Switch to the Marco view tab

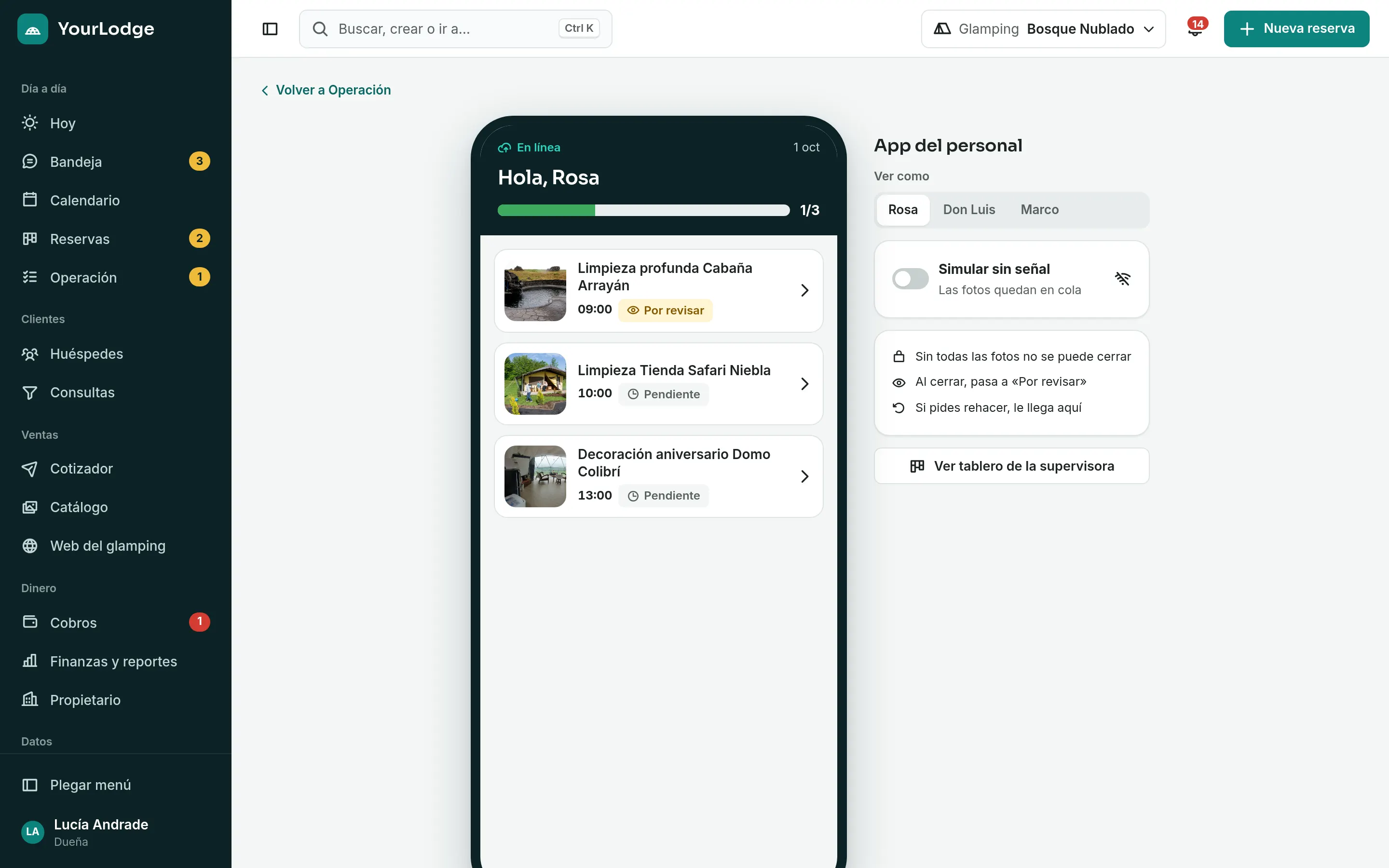1039,210
